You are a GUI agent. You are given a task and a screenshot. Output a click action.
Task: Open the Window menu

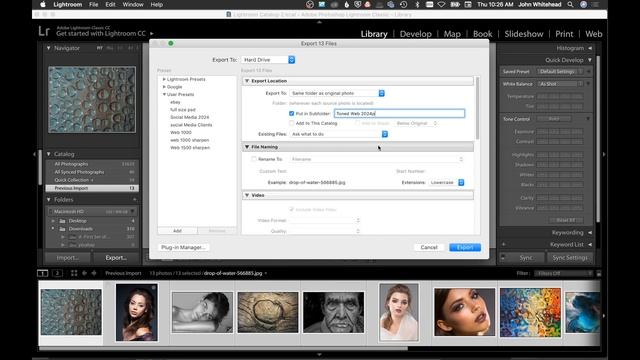133,4
